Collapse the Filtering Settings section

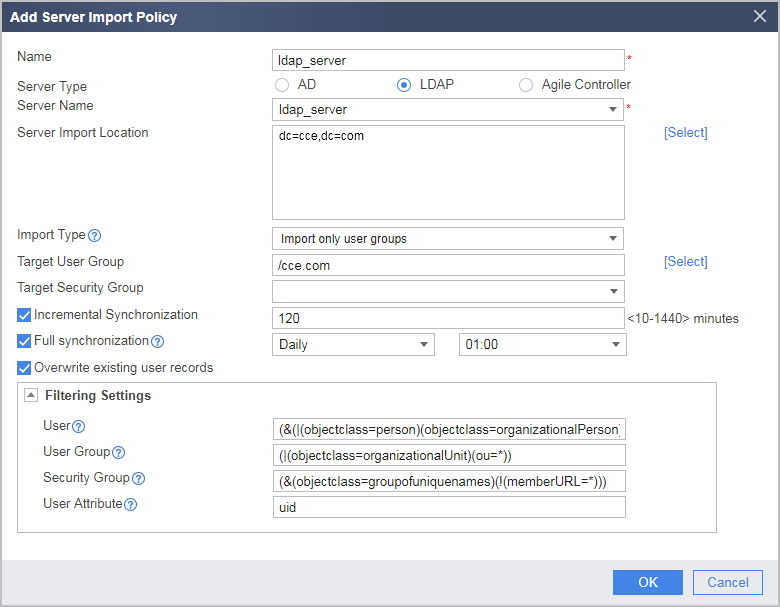coord(31,396)
